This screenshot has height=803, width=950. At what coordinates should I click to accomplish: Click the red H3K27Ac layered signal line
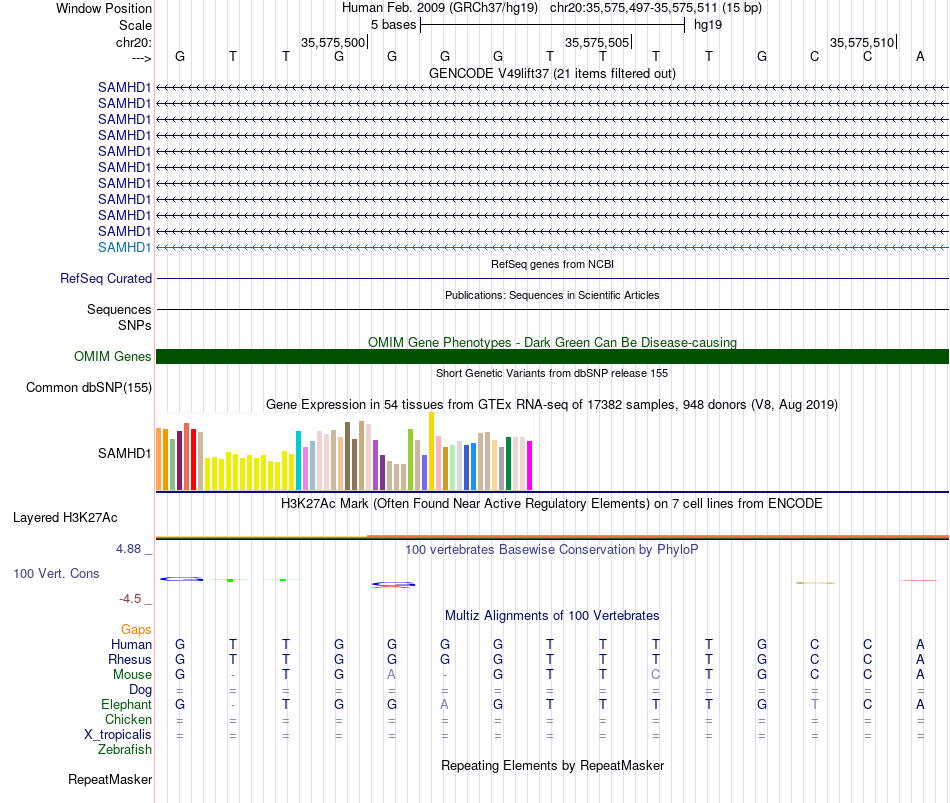(x=657, y=536)
